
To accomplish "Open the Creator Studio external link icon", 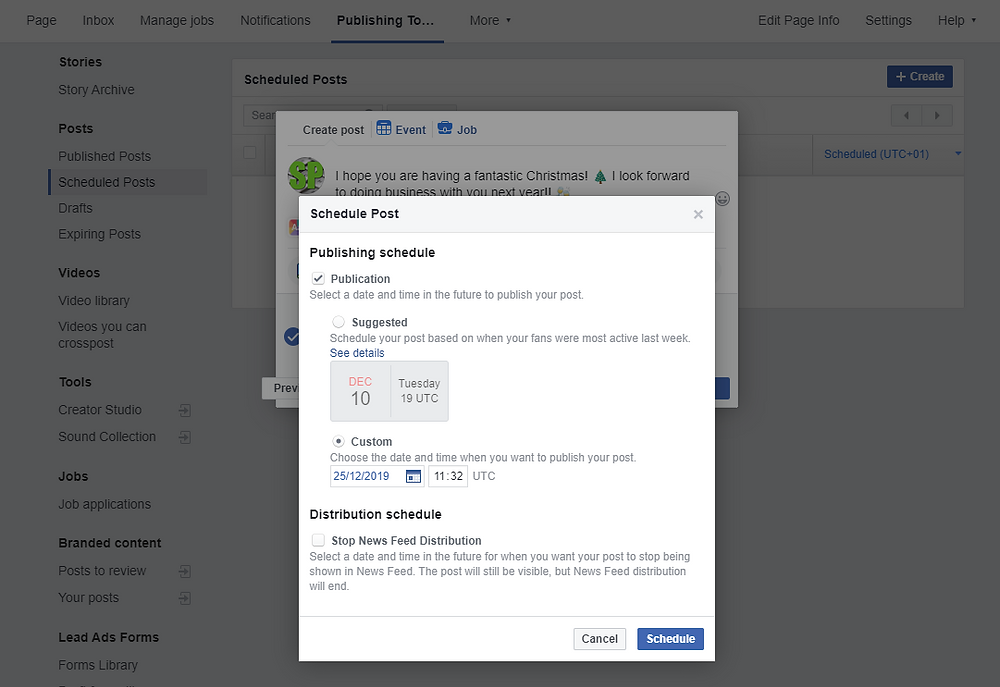I will click(185, 410).
